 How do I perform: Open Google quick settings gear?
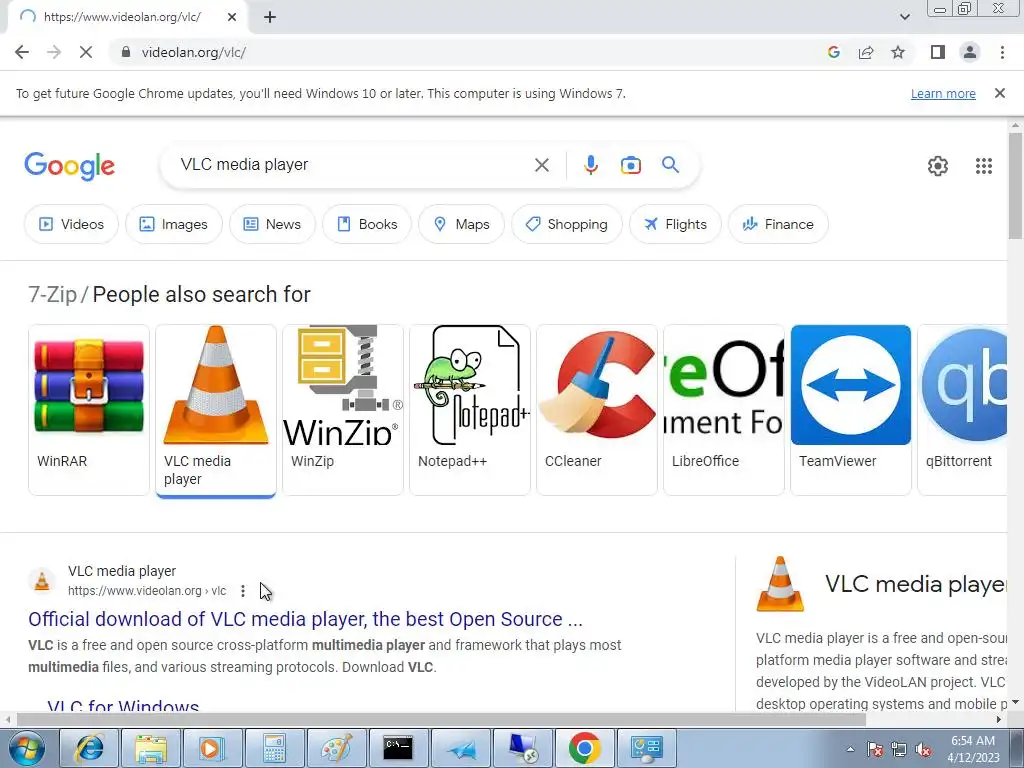938,166
